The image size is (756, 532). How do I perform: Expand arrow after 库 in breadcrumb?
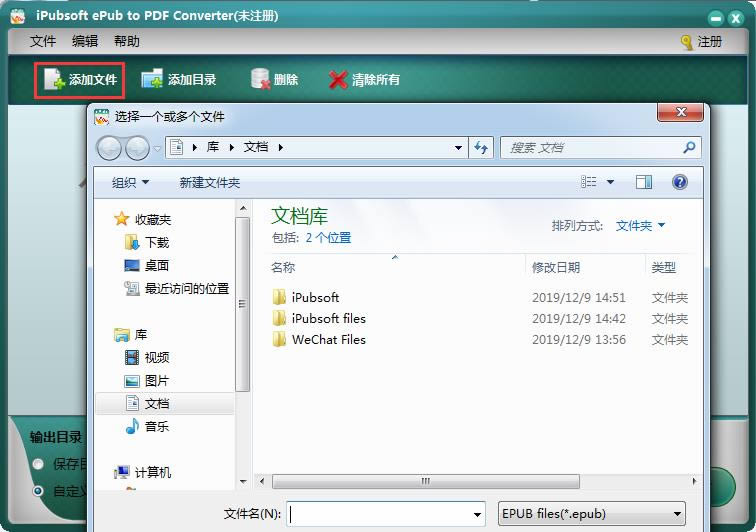tap(232, 148)
